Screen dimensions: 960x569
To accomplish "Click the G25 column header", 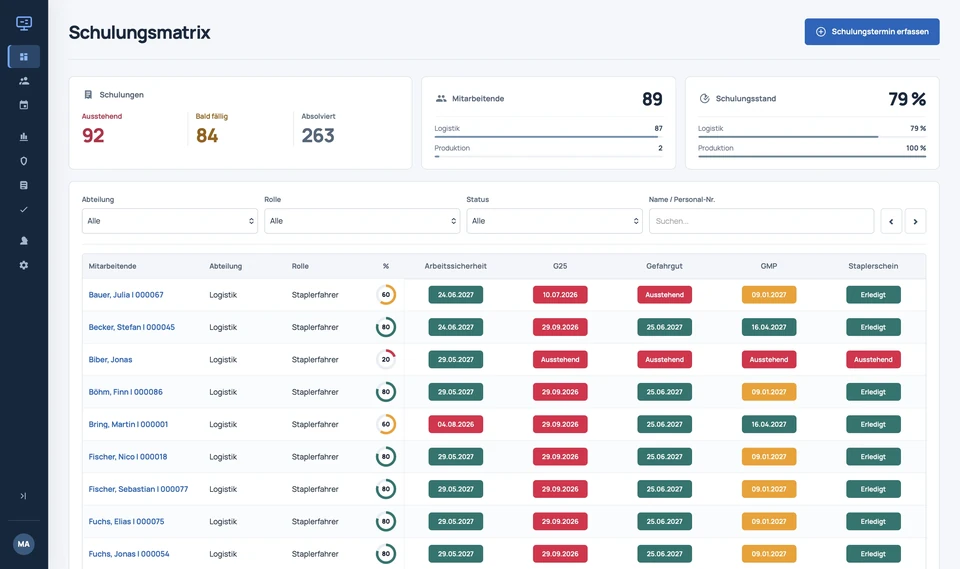I will [x=560, y=266].
